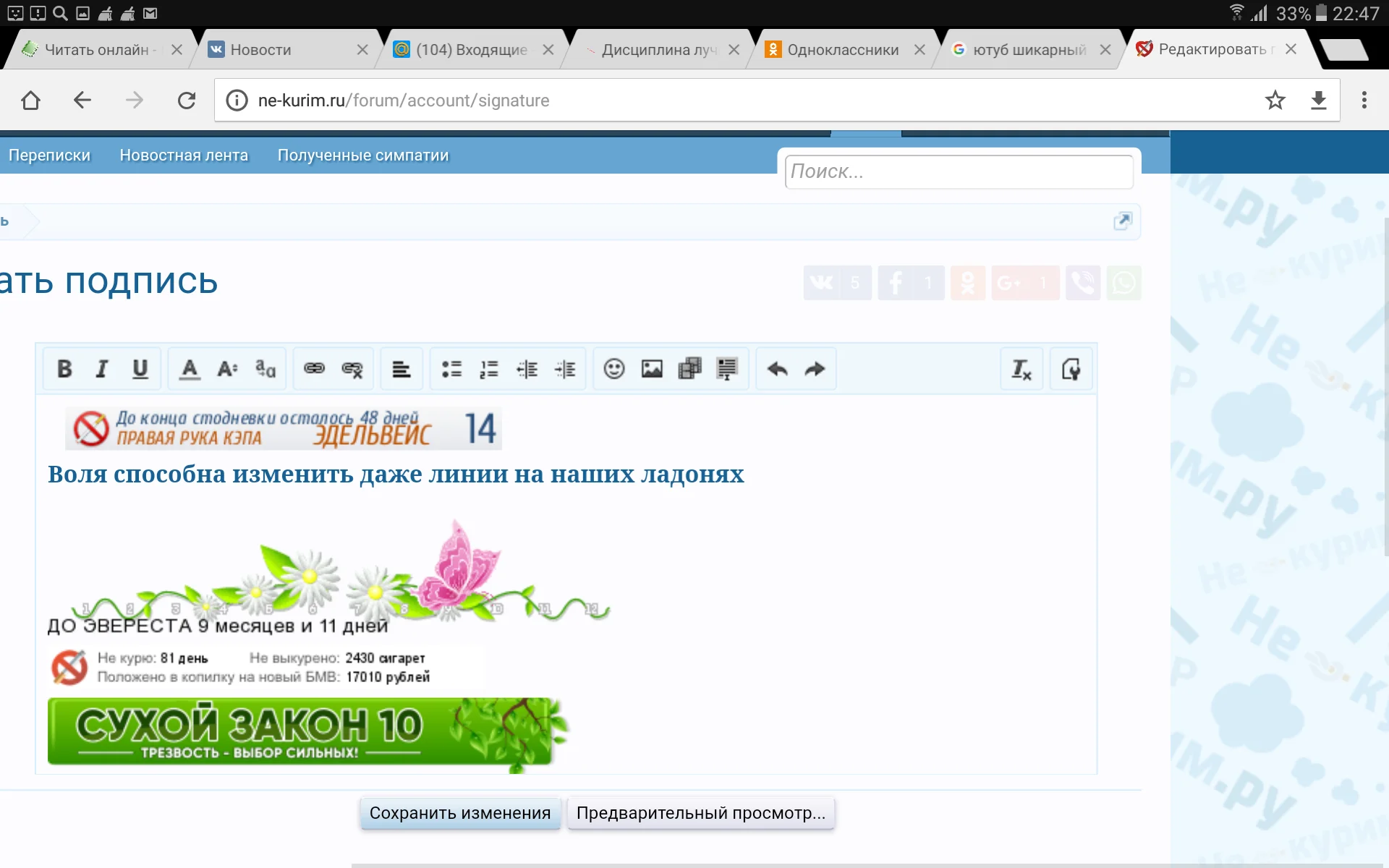Remove the existing hyperlink
Image resolution: width=1389 pixels, height=868 pixels.
tap(352, 369)
